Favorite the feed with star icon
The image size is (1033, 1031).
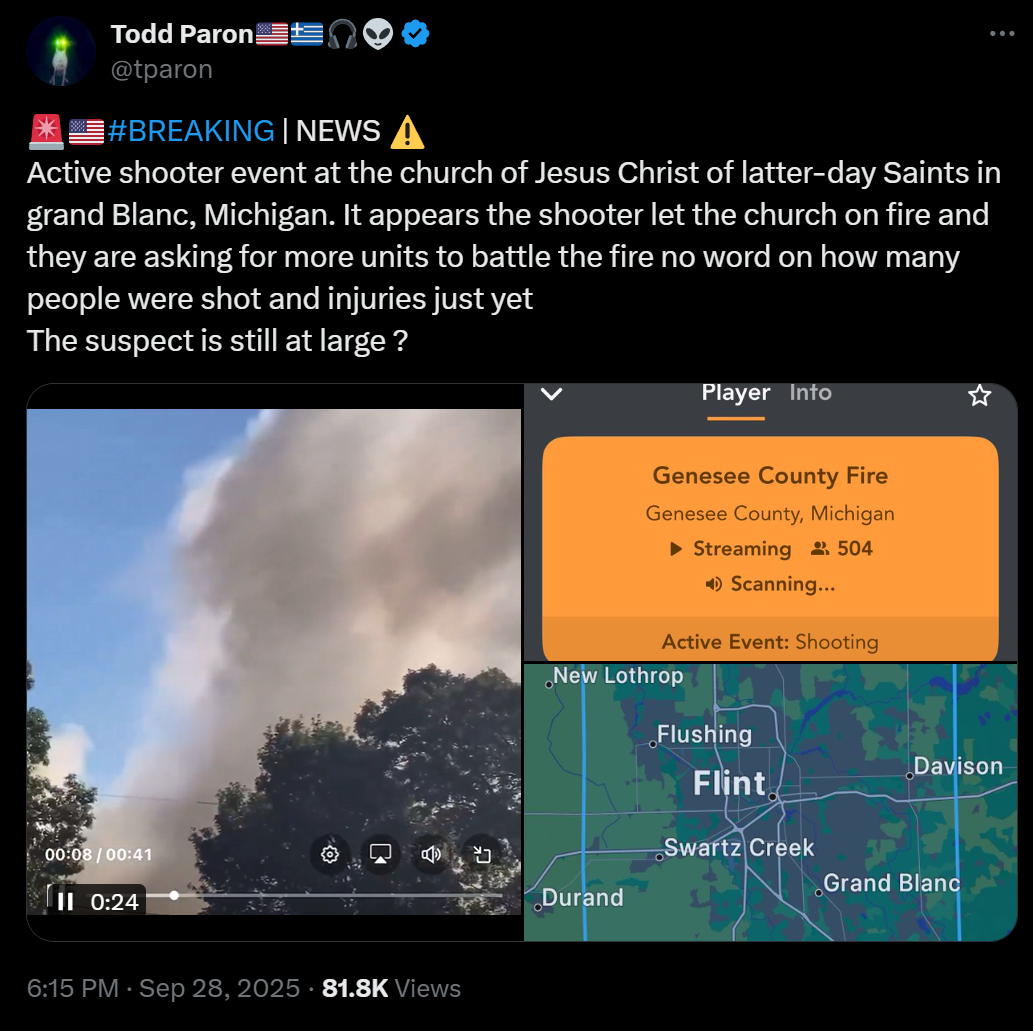(x=979, y=395)
